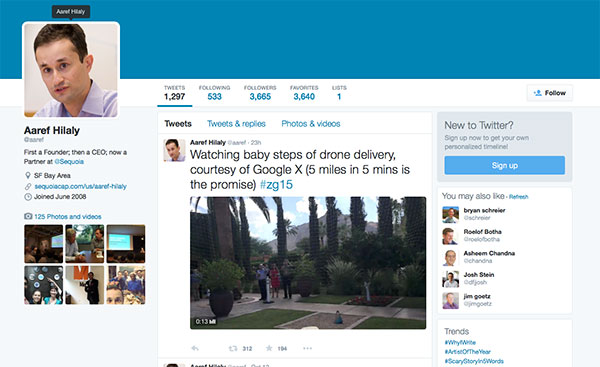Click the retweet count 312
The image size is (600, 367).
coord(247,349)
